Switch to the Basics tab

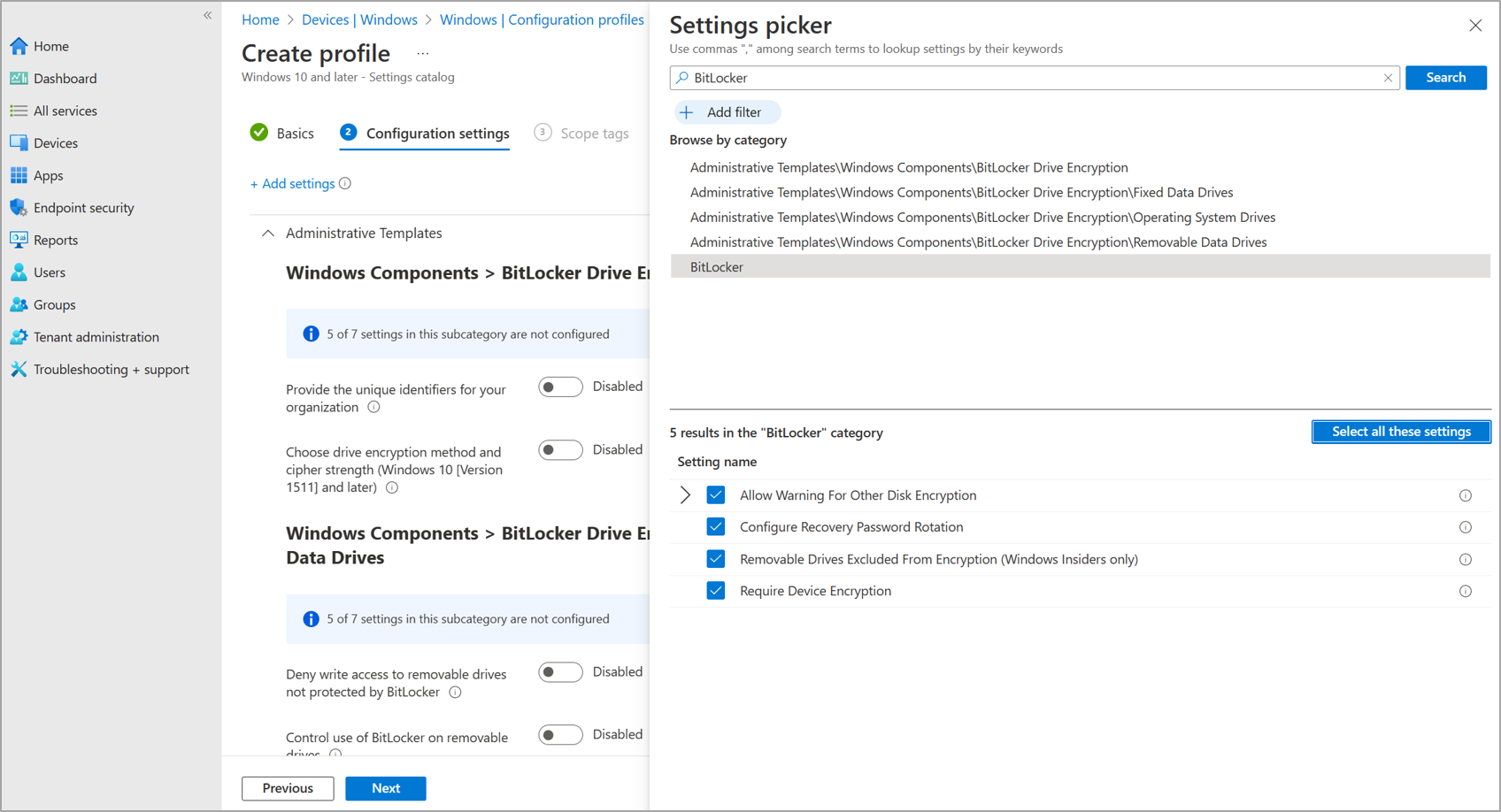(295, 133)
